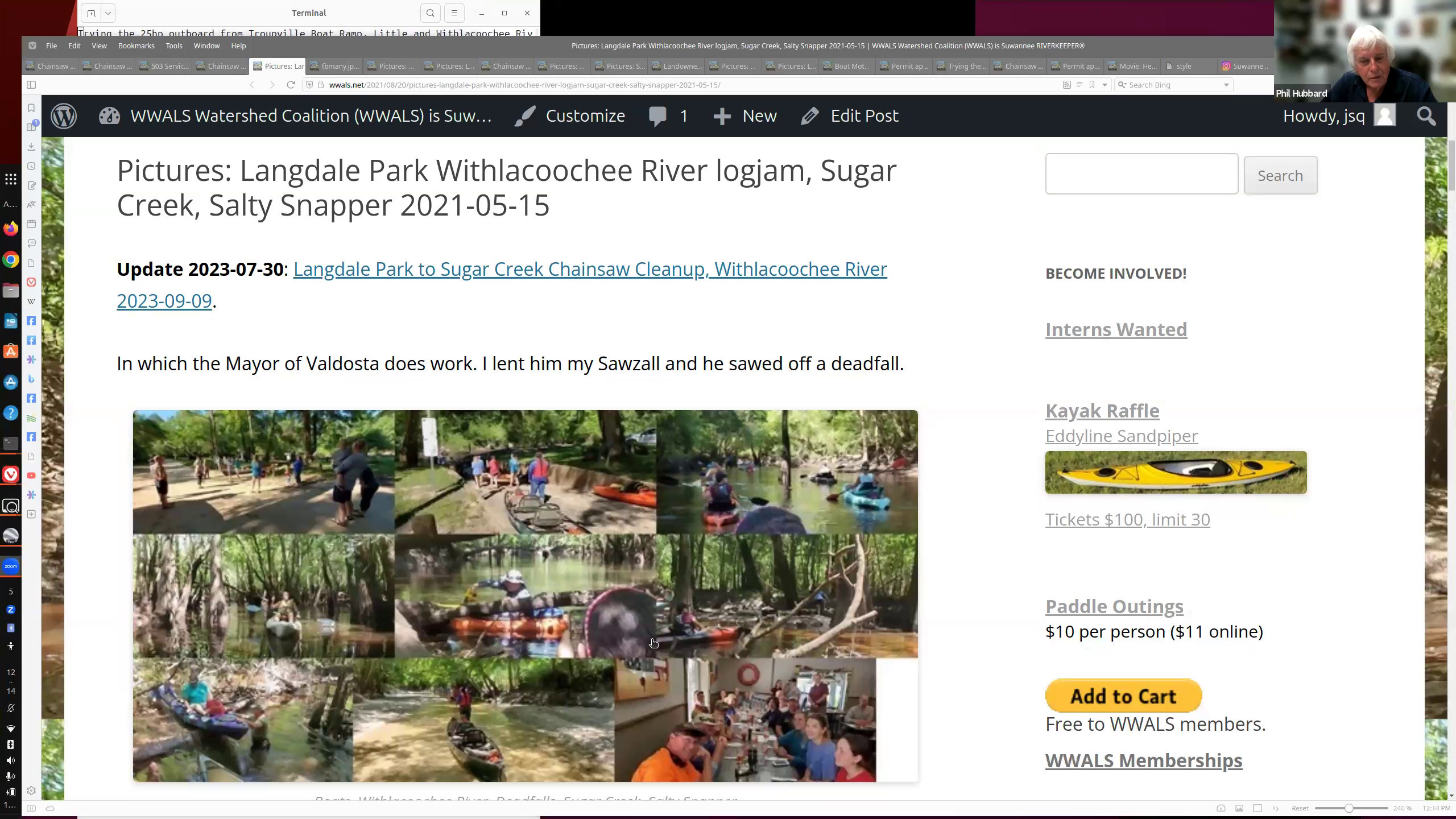Open the Kayak Raffle link
The height and width of the screenshot is (819, 1456).
[x=1102, y=411]
